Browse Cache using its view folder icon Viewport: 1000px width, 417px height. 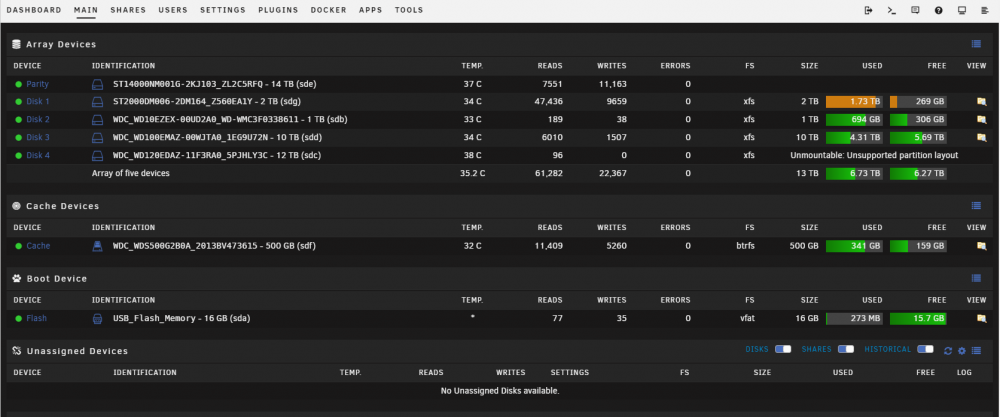click(x=982, y=245)
